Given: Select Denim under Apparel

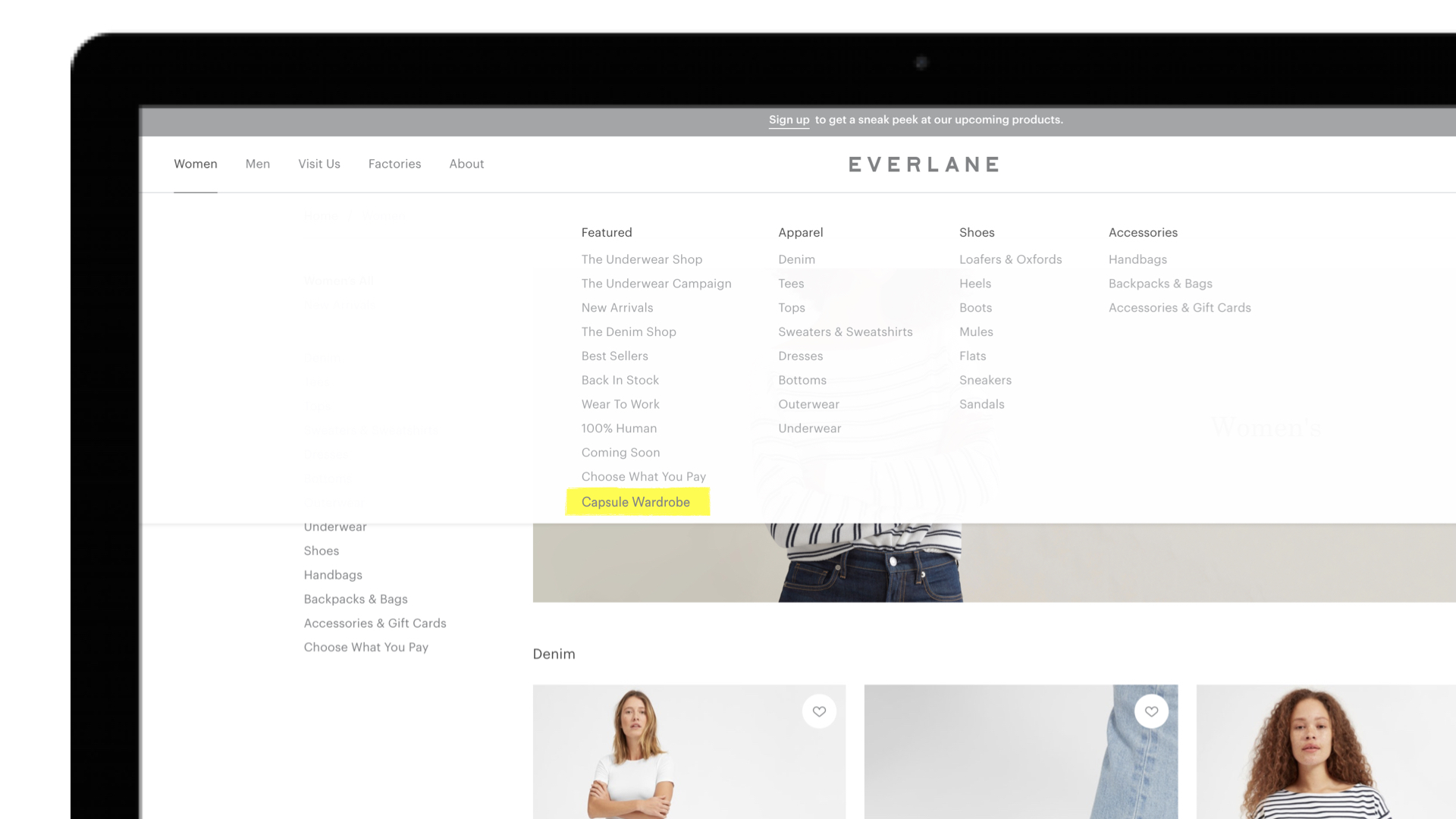Looking at the screenshot, I should (x=796, y=259).
